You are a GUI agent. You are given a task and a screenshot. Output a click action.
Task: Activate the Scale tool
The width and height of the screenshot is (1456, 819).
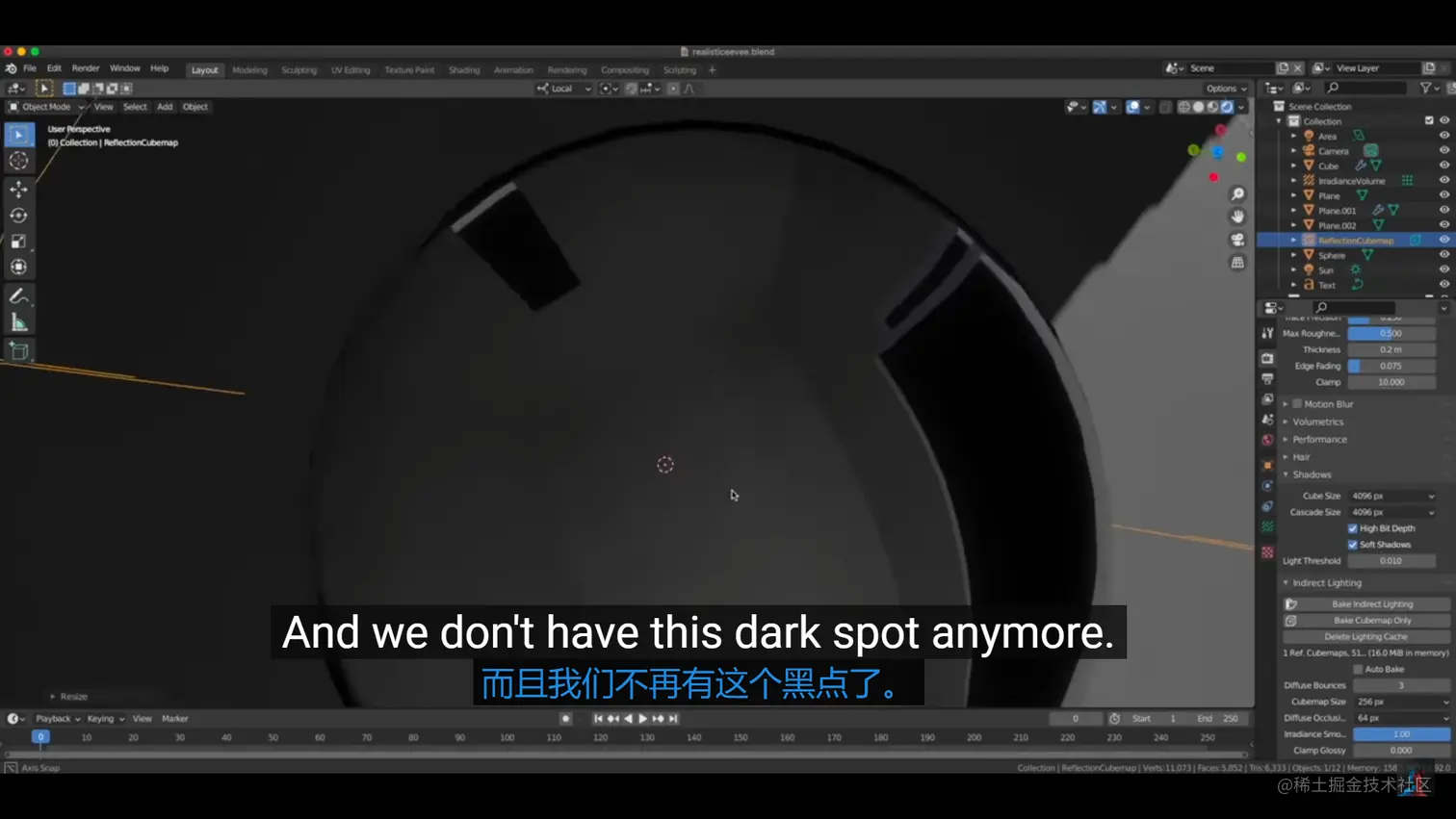coord(19,242)
